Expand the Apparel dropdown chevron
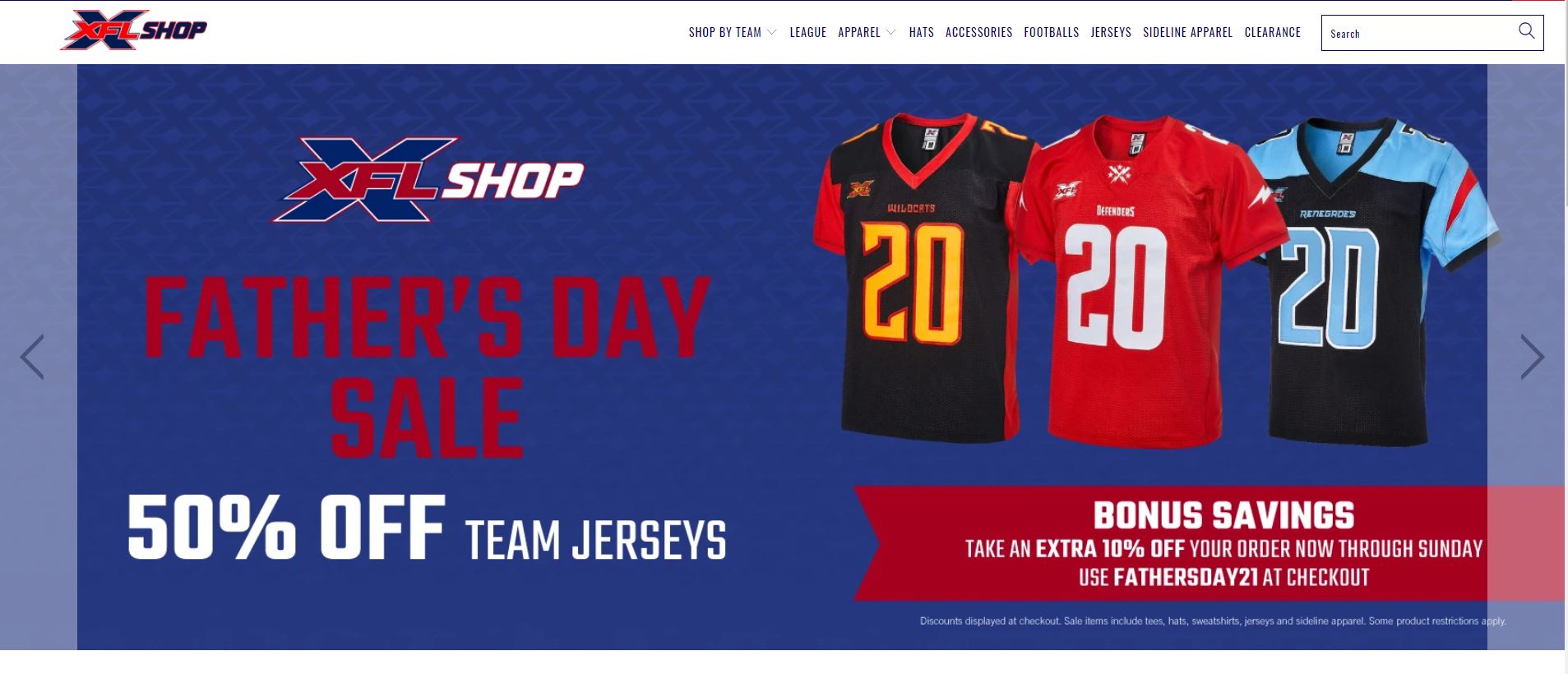 point(890,32)
